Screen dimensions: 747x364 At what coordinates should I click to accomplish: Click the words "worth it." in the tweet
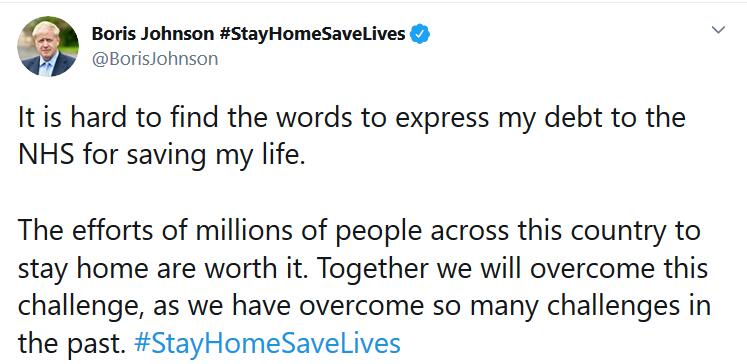click(x=272, y=269)
